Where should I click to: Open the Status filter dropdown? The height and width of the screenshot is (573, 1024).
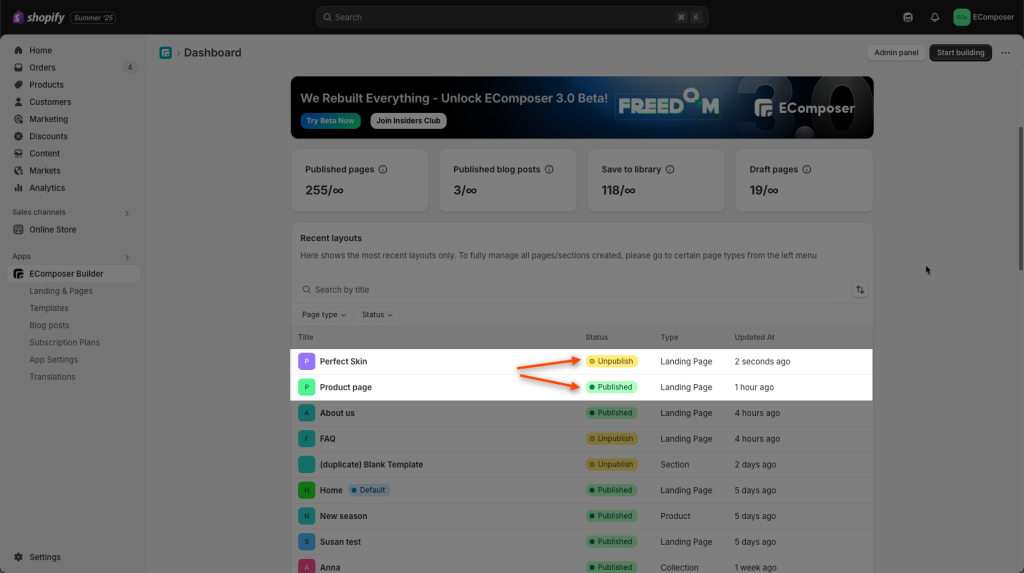point(377,315)
